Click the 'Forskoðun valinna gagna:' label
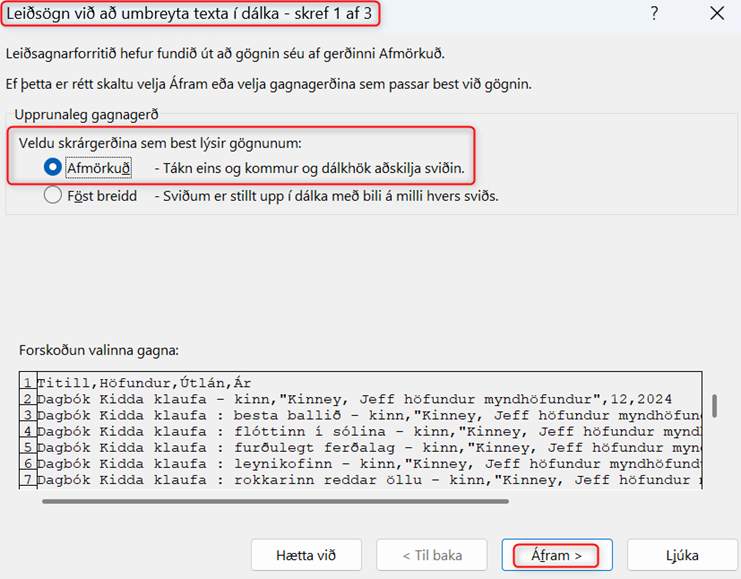 click(99, 350)
